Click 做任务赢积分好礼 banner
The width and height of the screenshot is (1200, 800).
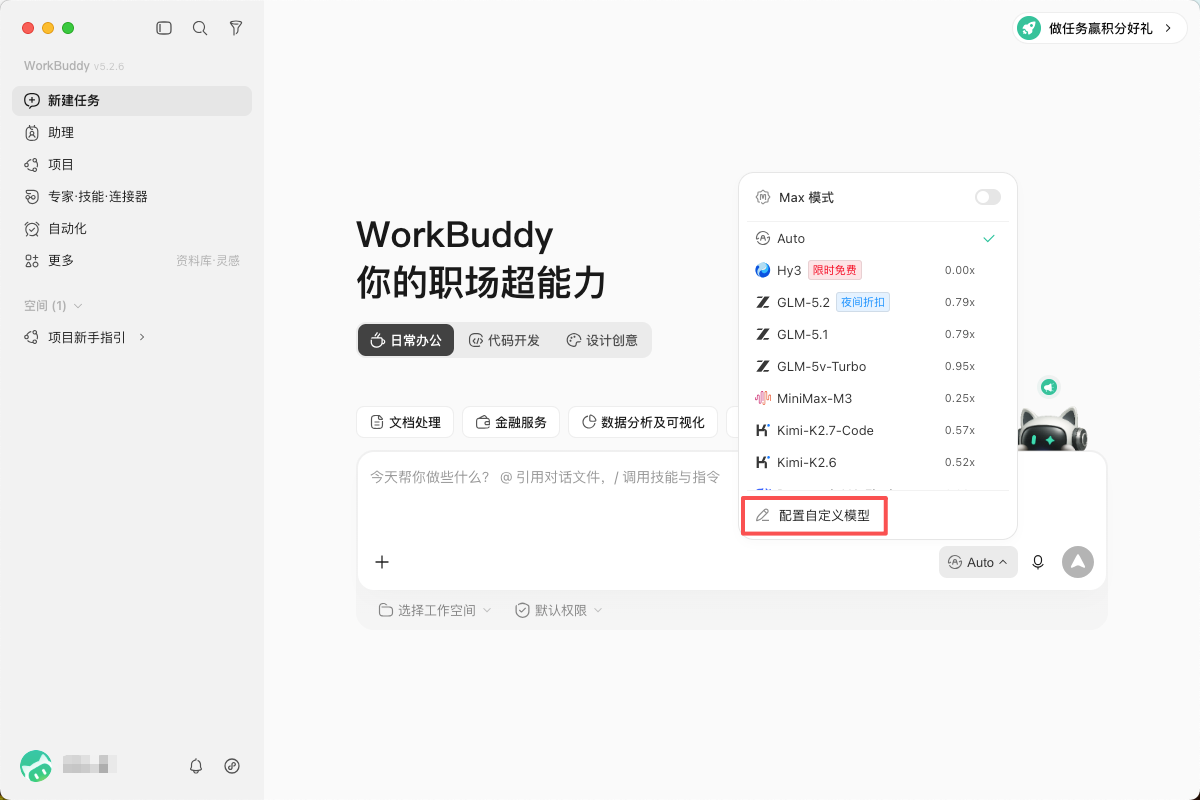pyautogui.click(x=1100, y=28)
